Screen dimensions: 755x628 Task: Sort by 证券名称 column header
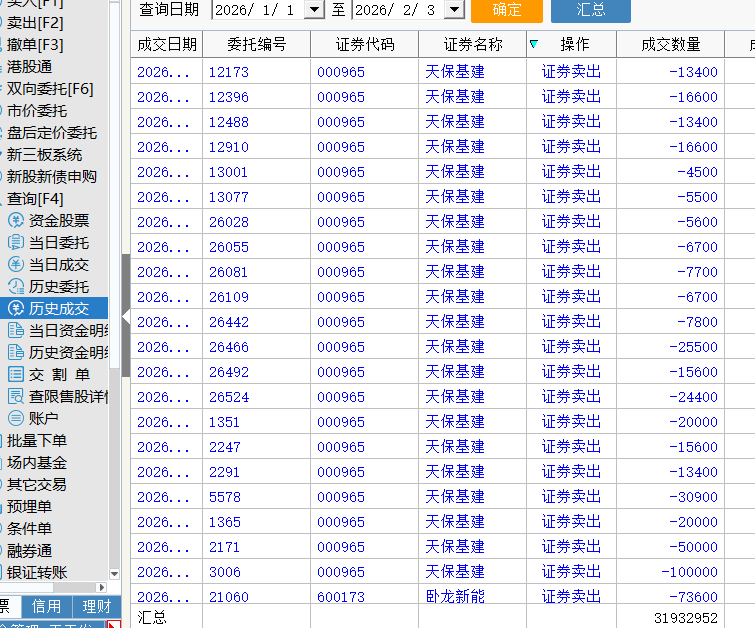pyautogui.click(x=472, y=44)
